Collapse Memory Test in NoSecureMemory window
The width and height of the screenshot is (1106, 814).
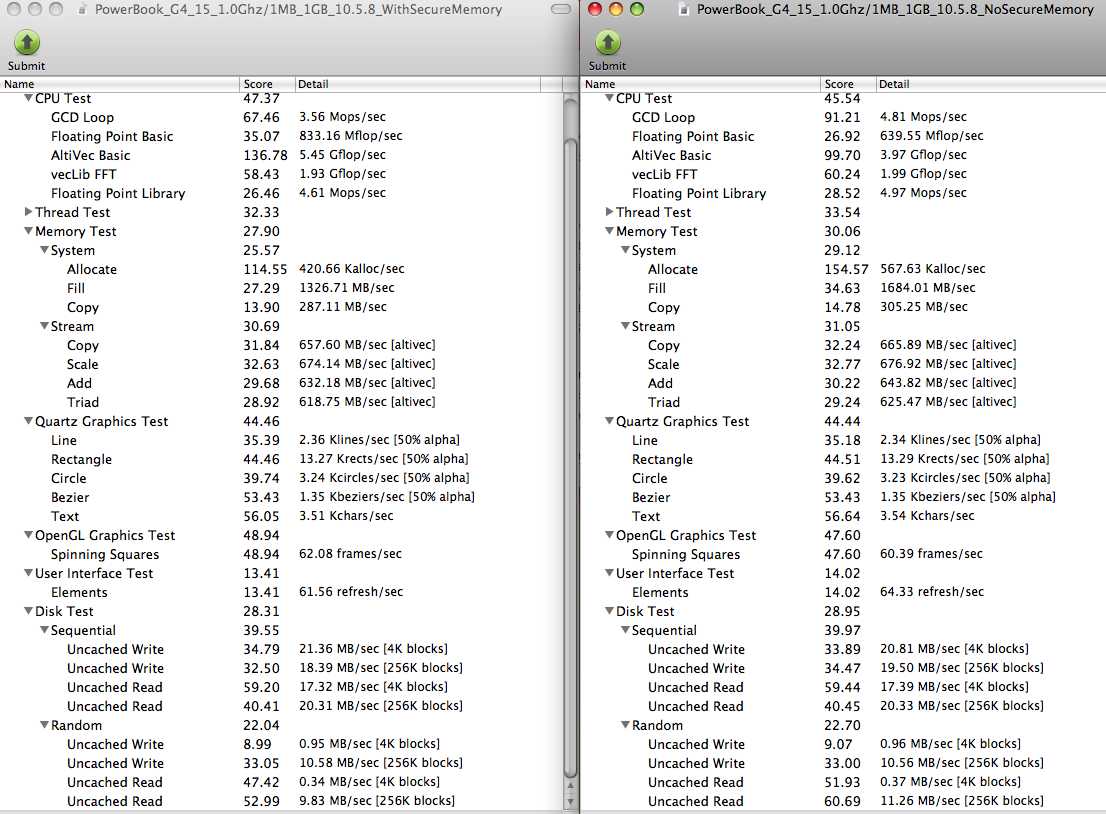609,231
